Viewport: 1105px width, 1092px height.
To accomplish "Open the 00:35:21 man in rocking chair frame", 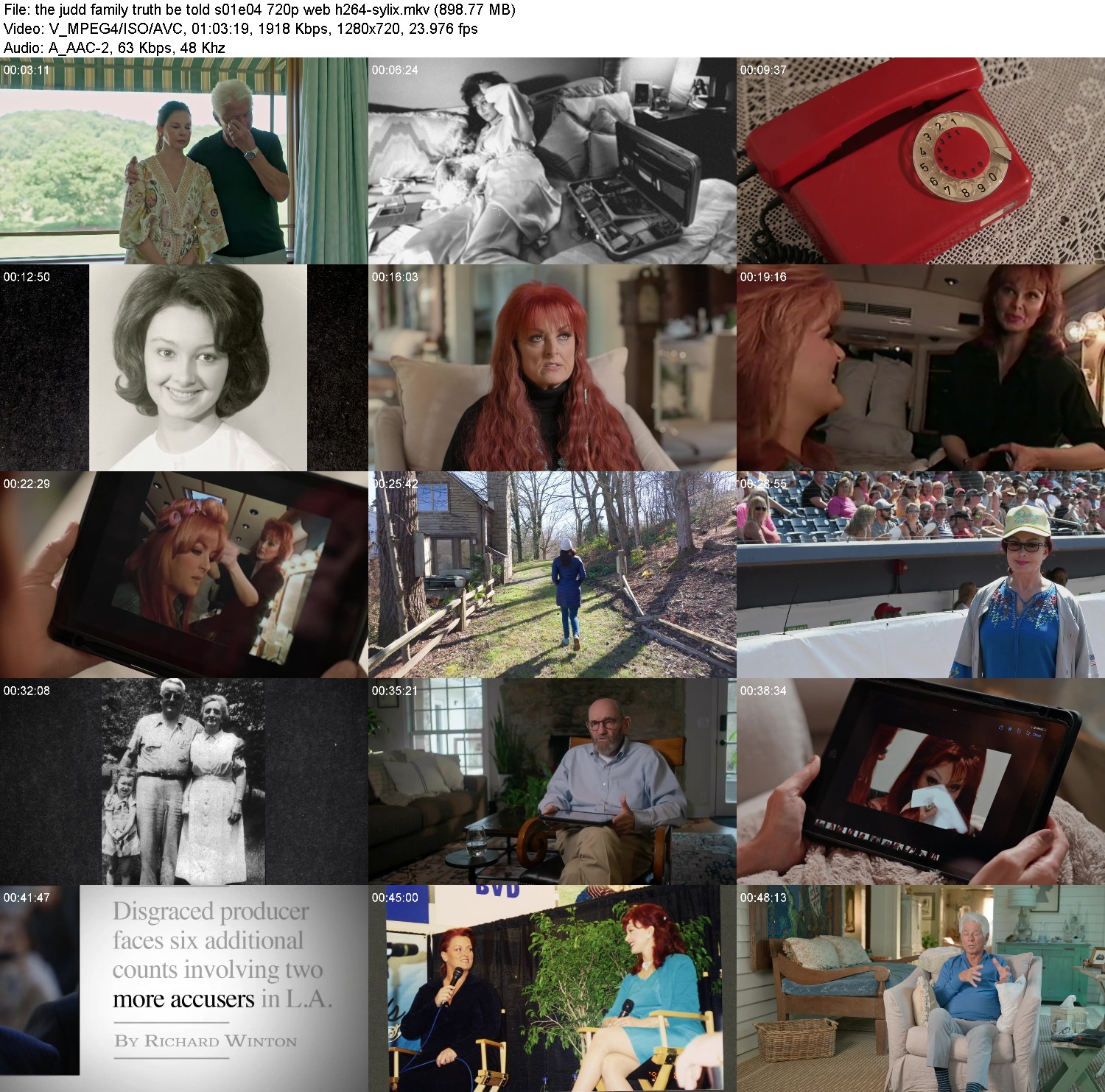I will point(552,781).
